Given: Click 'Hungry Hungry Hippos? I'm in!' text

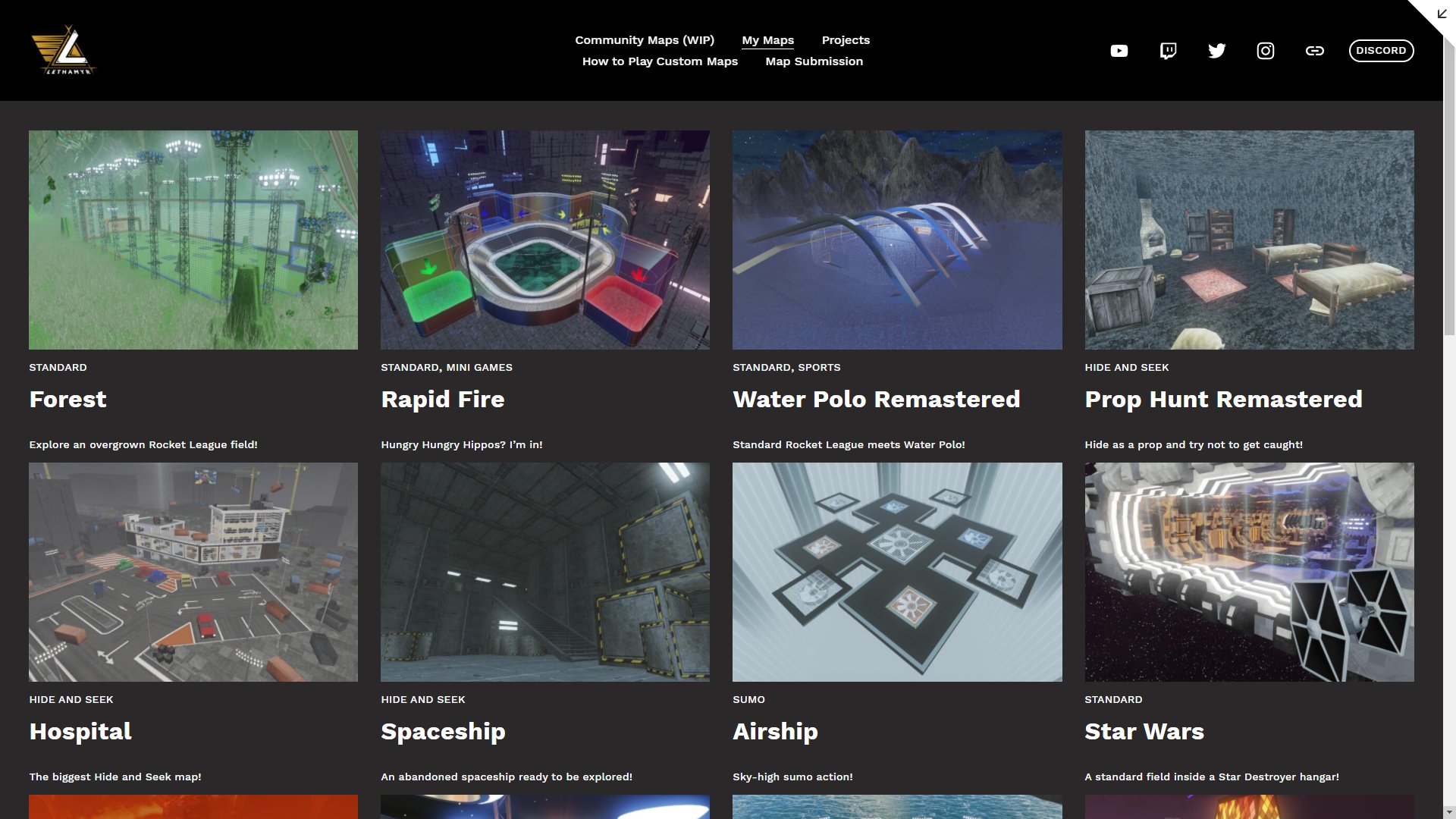Looking at the screenshot, I should pos(462,444).
